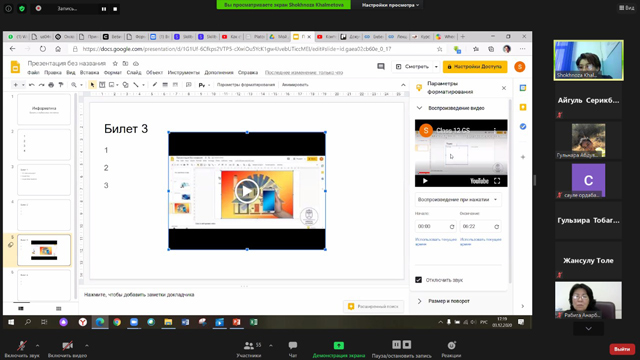This screenshot has height=360, width=640.
Task: Open the comments history icon
Action: click(381, 67)
